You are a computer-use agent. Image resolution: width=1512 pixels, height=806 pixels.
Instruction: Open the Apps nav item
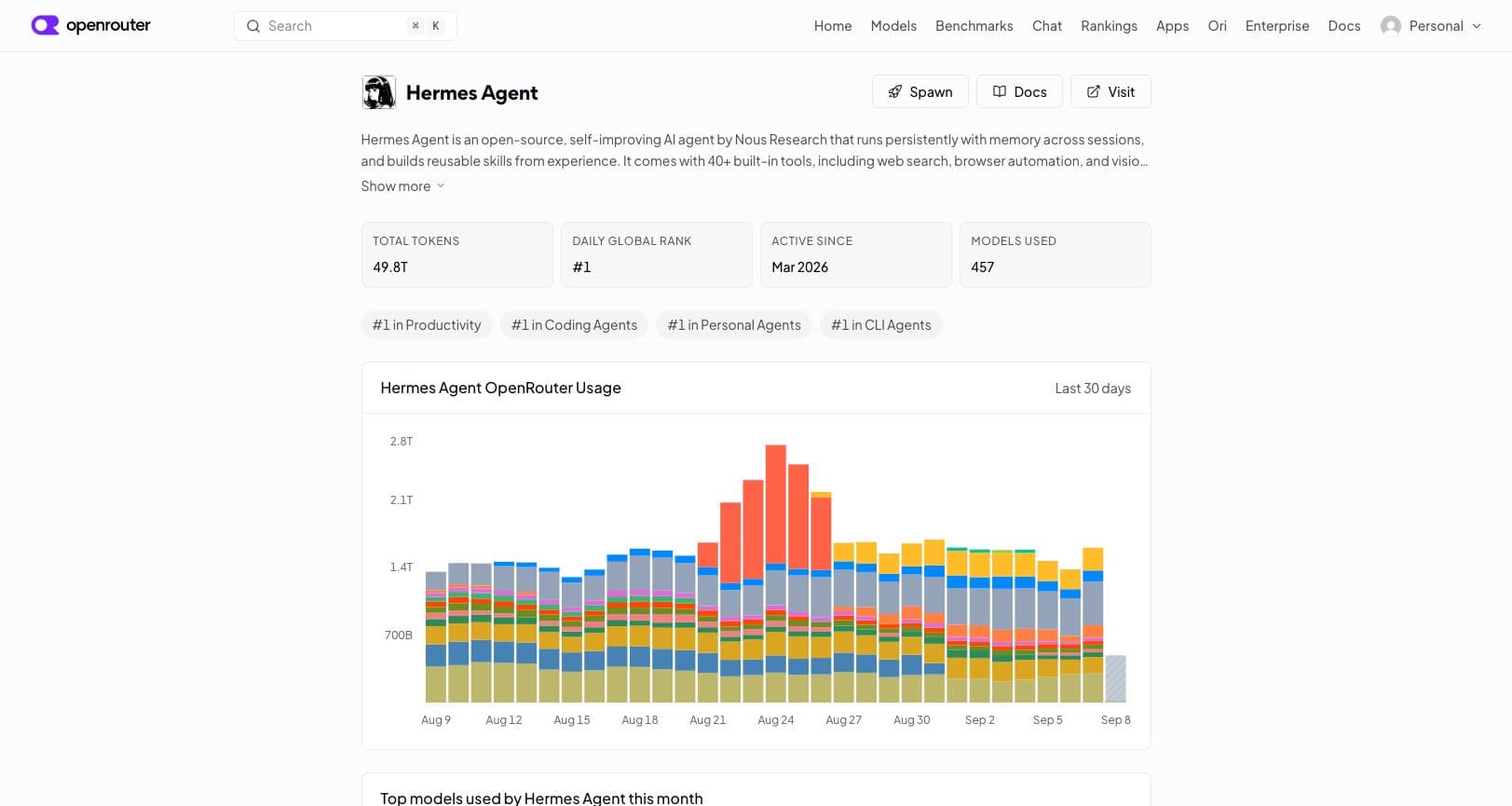[x=1172, y=26]
